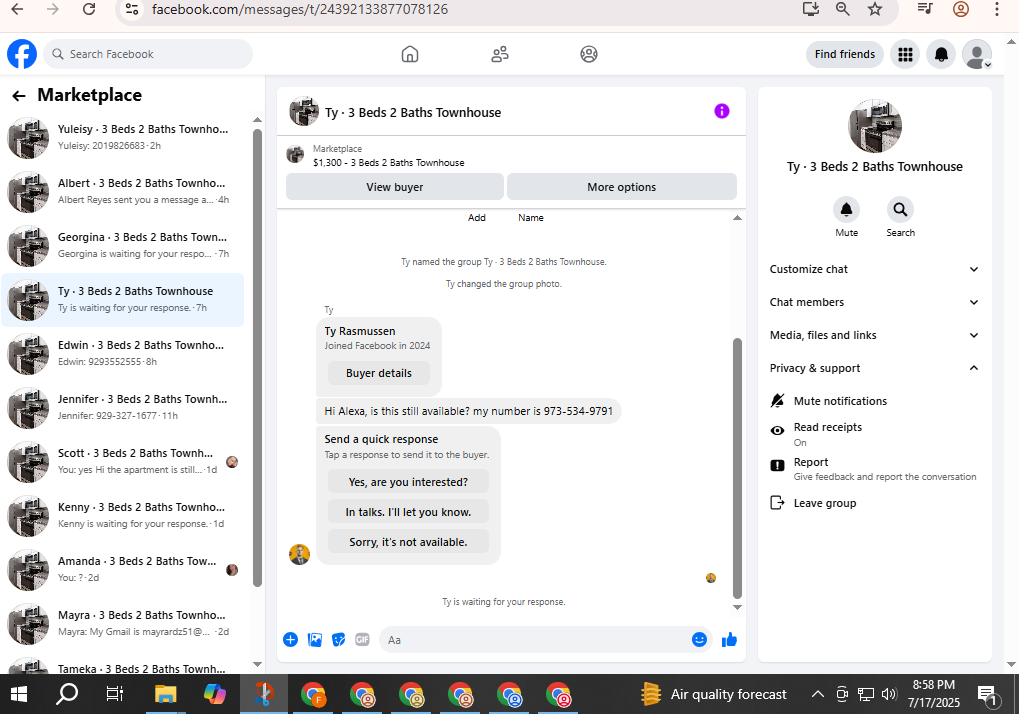
Task: Open File Explorer from taskbar
Action: point(166,695)
